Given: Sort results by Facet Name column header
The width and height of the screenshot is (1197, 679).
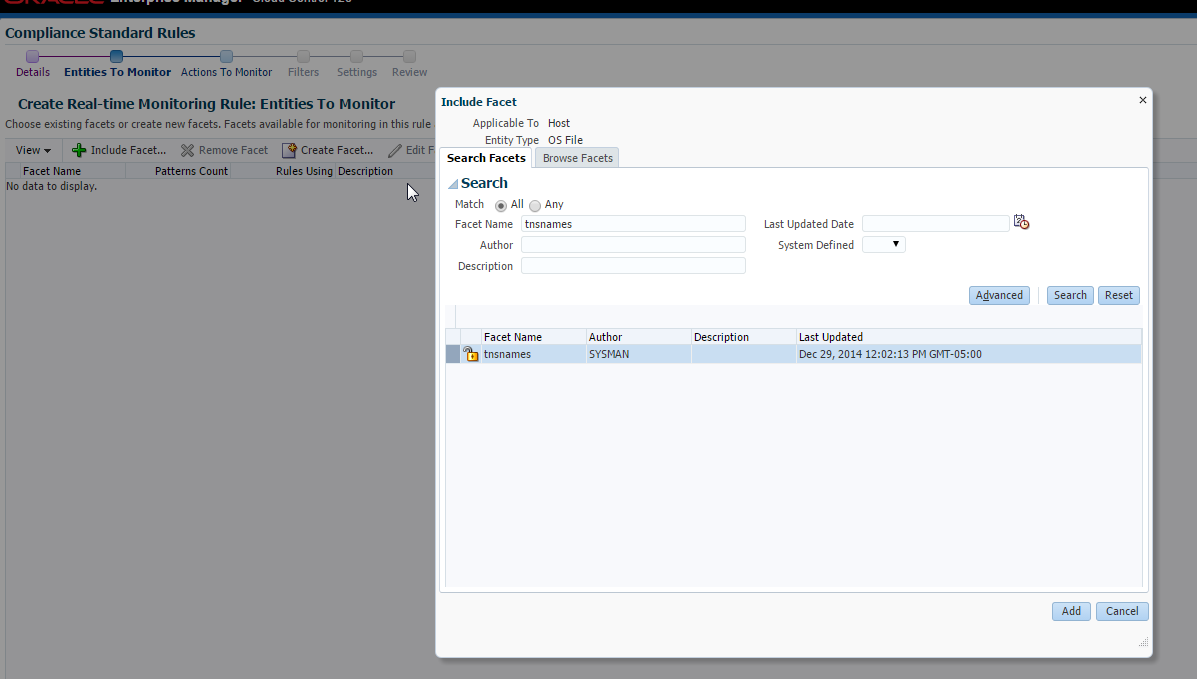Looking at the screenshot, I should coord(534,337).
